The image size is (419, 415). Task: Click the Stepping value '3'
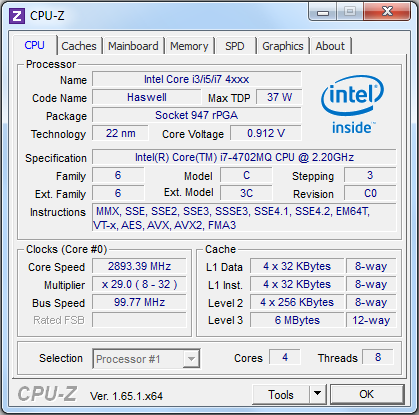370,175
